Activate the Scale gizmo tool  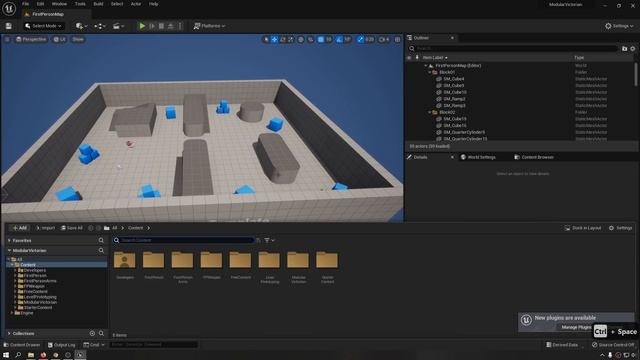(x=291, y=39)
